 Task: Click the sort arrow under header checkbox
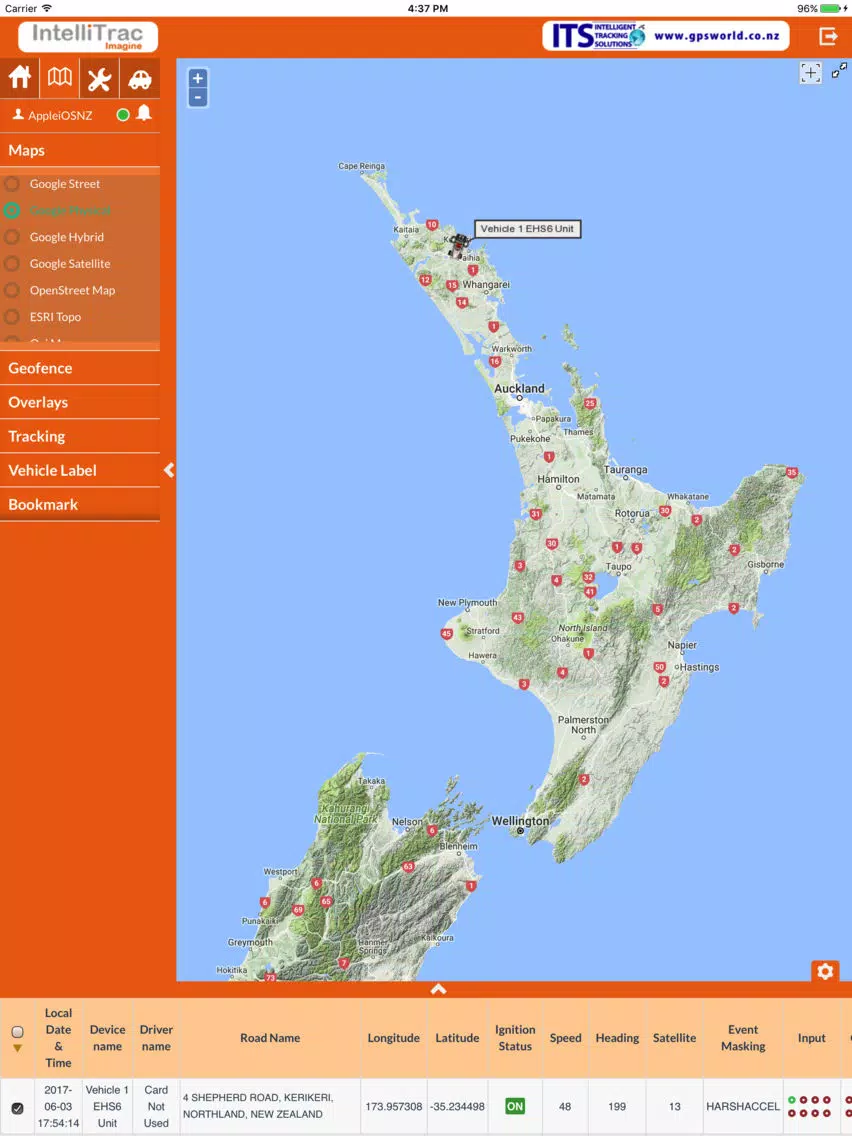pyautogui.click(x=17, y=1048)
